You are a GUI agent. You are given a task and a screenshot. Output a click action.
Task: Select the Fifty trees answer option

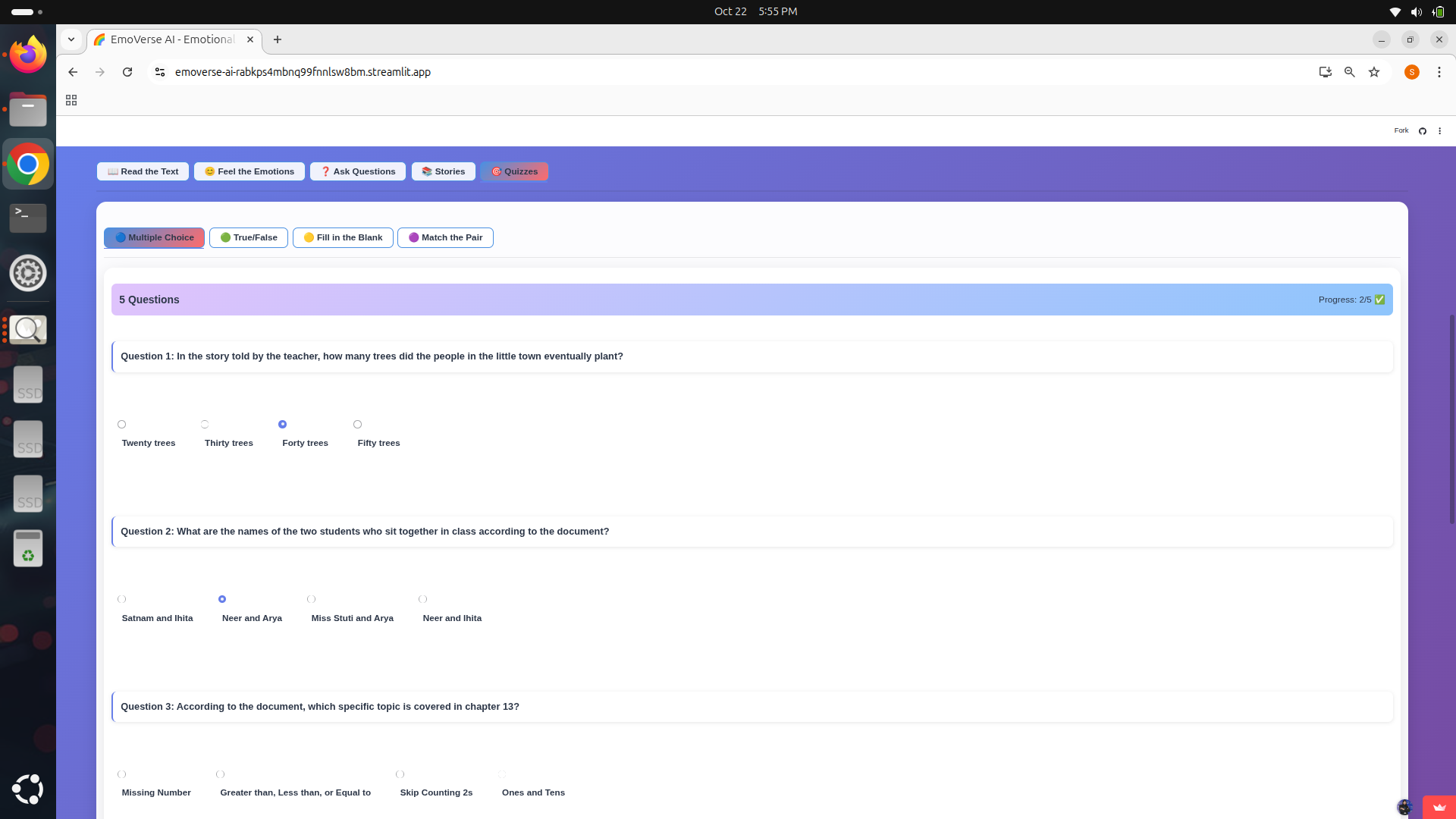(358, 425)
